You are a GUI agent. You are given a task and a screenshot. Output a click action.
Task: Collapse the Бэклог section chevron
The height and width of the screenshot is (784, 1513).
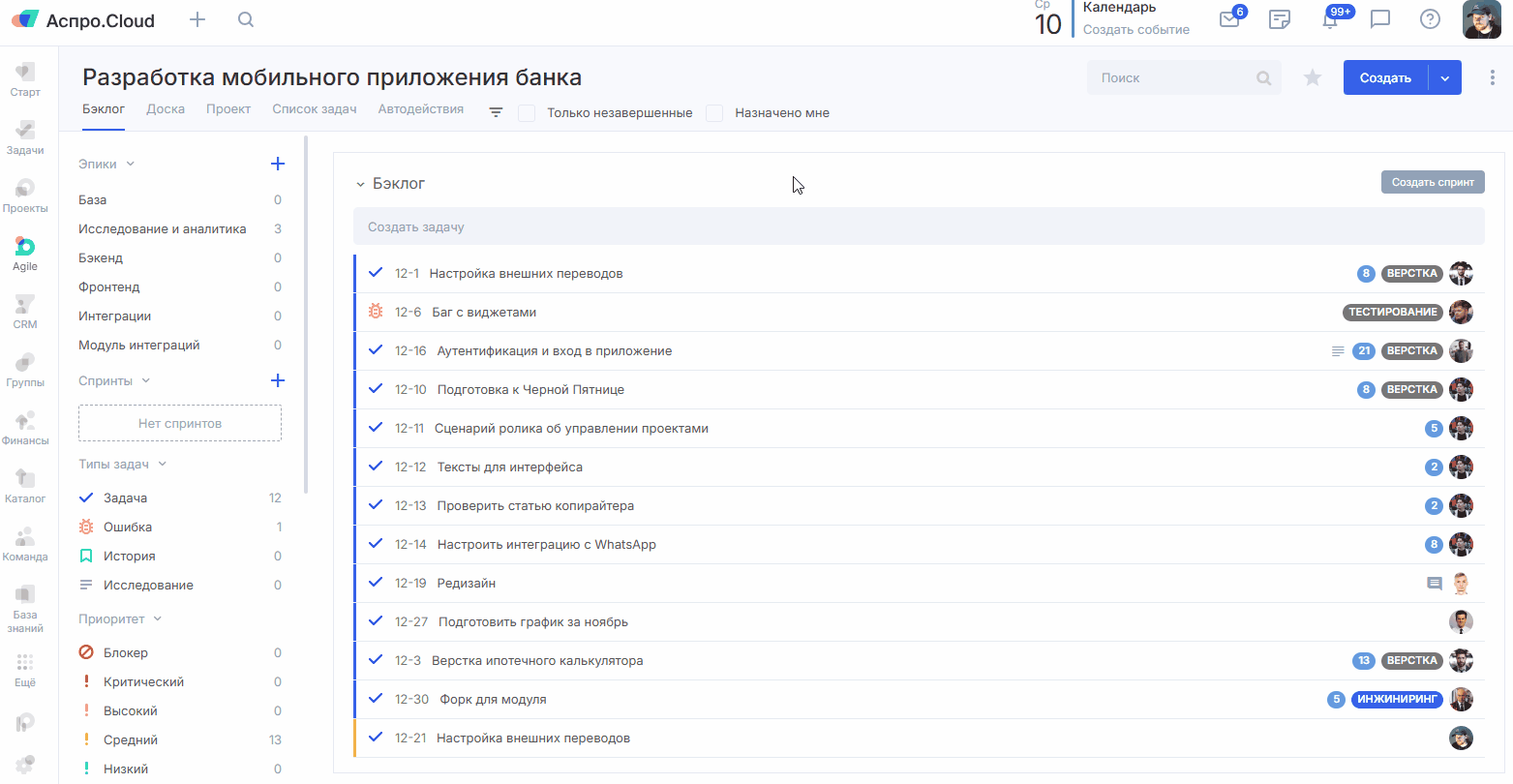360,184
